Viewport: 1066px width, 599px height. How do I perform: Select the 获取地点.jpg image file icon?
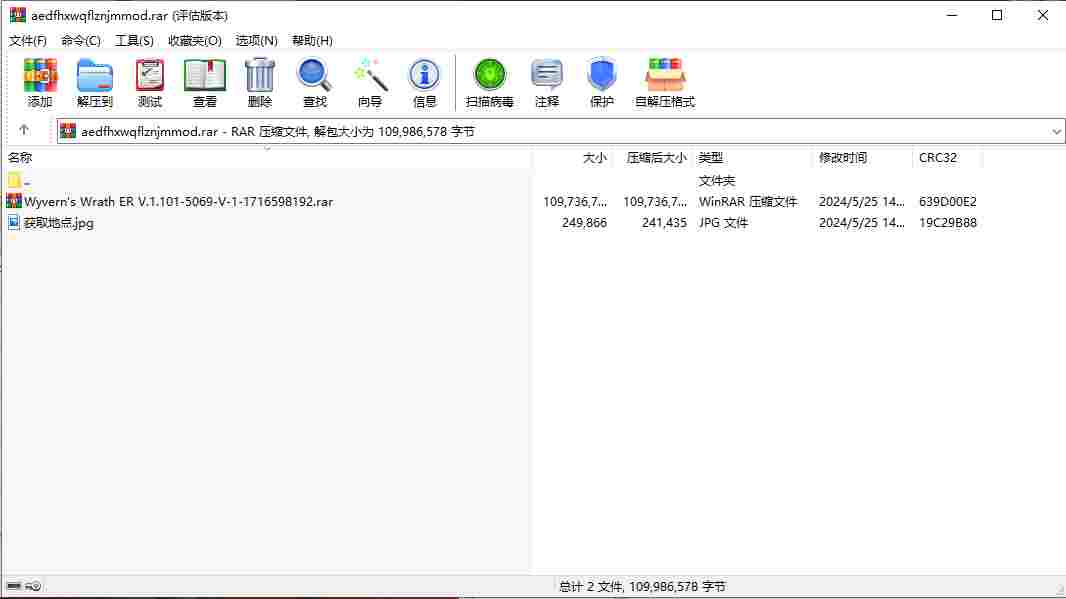[x=14, y=222]
